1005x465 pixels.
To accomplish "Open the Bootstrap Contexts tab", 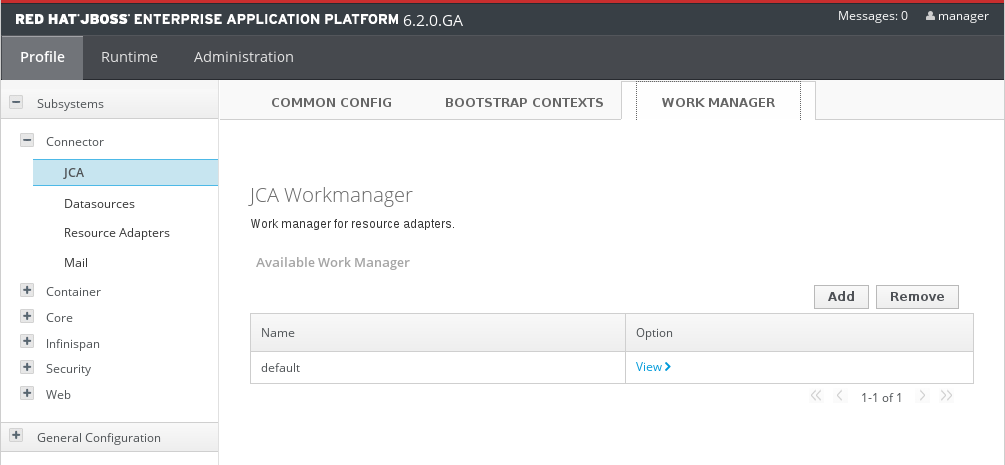I will pos(524,102).
